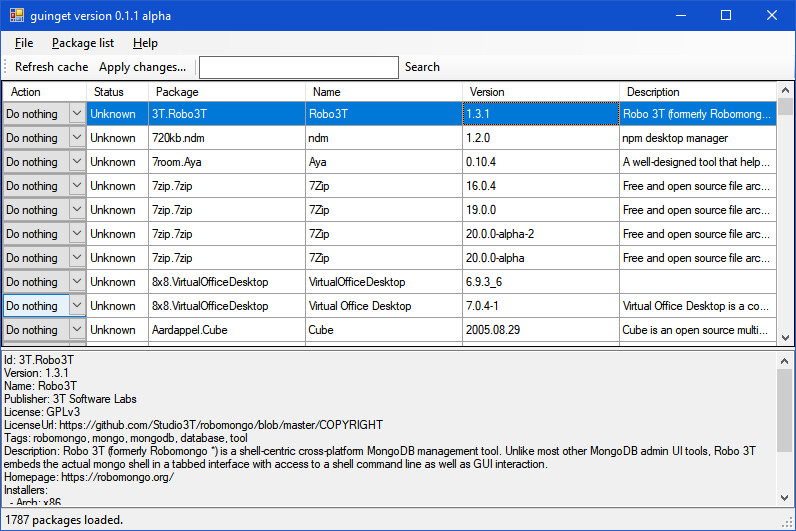Sort by the Package column header

[x=226, y=92]
